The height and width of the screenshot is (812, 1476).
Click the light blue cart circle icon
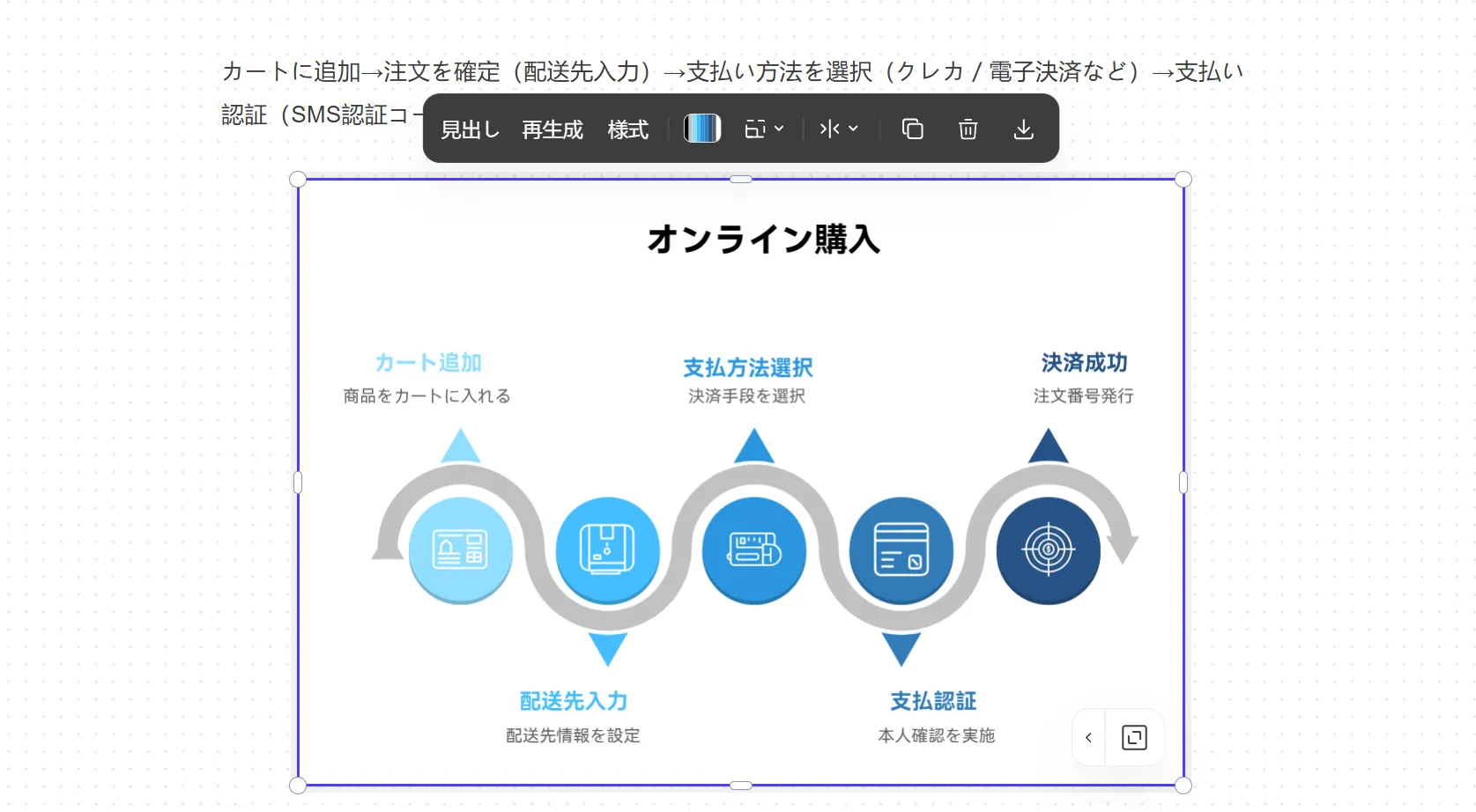[x=460, y=550]
